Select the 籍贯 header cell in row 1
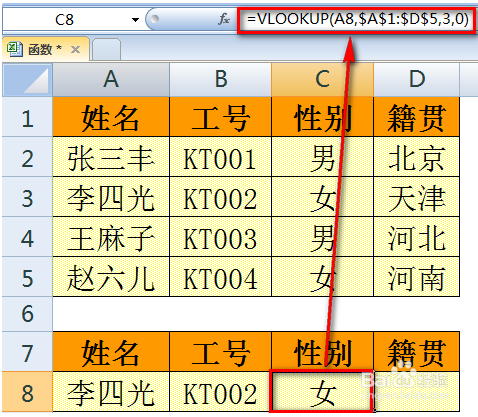Screen dimensions: 478x417 point(417,117)
